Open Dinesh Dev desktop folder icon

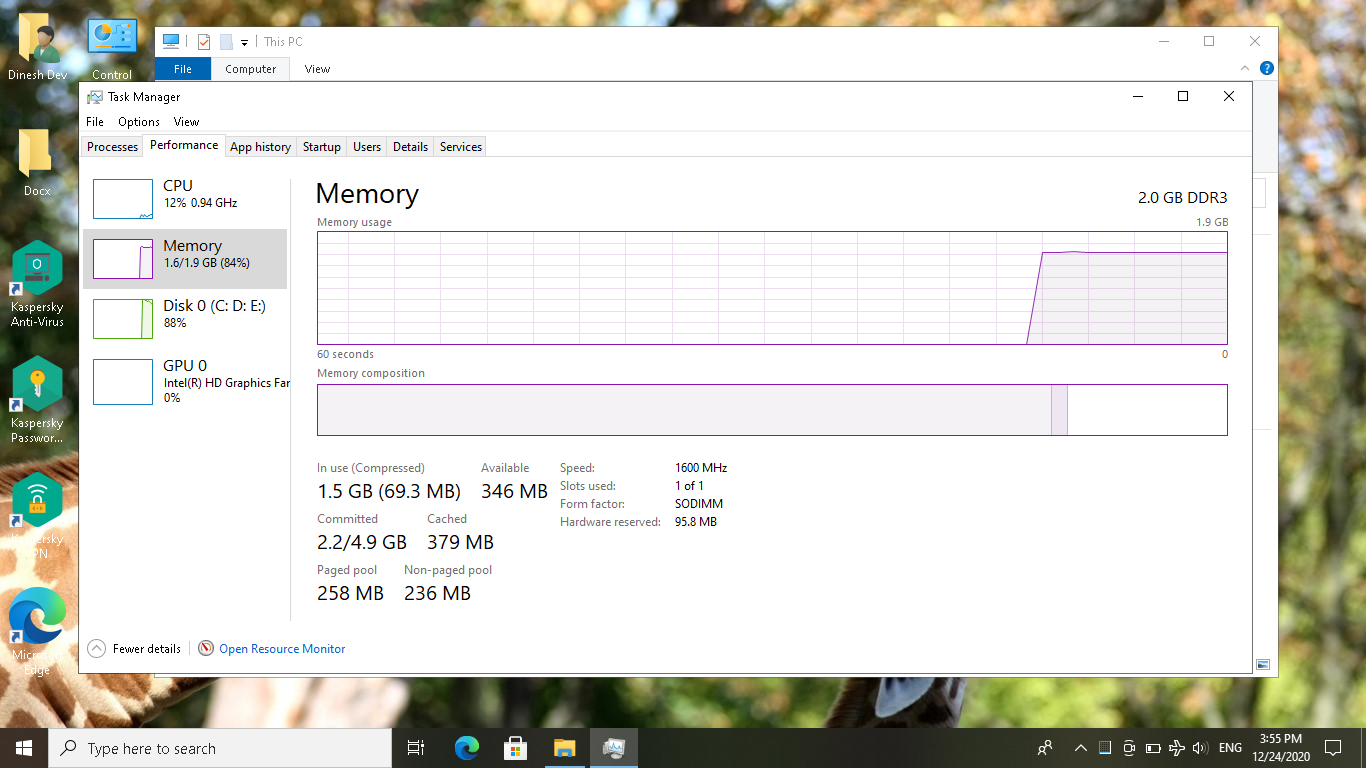click(38, 48)
